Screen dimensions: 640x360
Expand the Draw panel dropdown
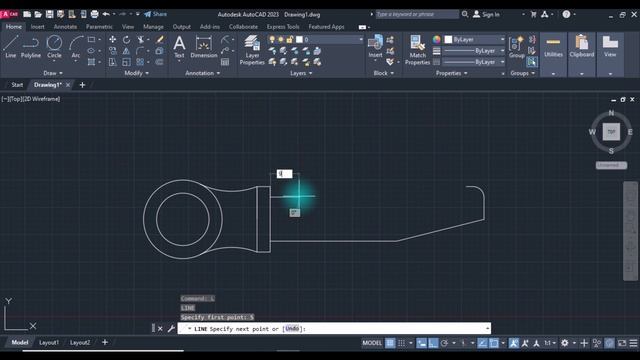tap(53, 73)
